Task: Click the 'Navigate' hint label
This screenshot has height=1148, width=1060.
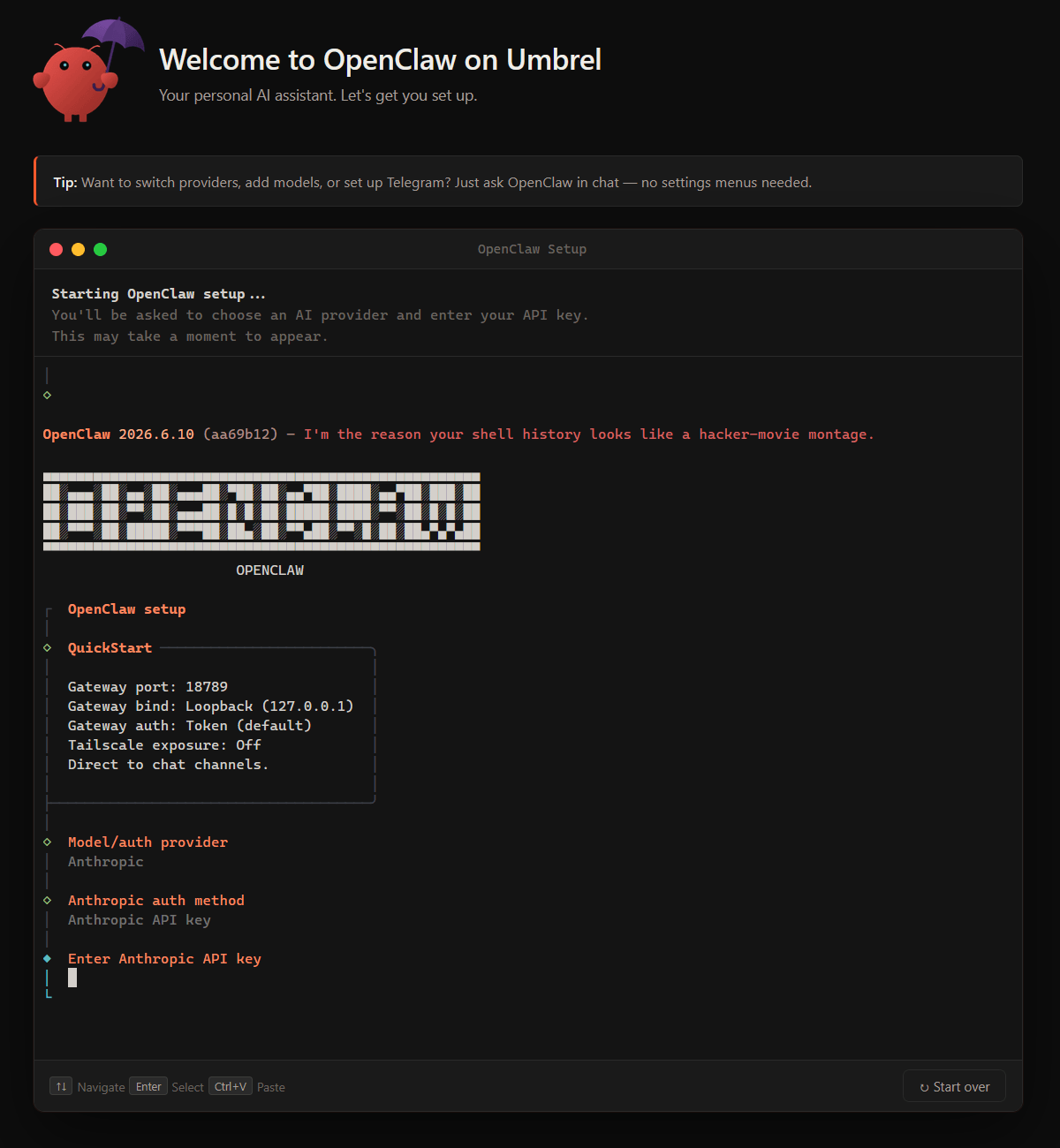Action: click(x=101, y=1087)
